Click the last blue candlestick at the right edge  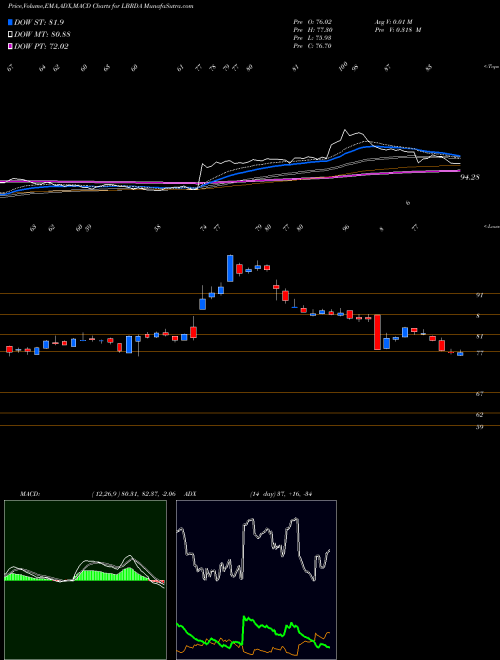(x=460, y=354)
